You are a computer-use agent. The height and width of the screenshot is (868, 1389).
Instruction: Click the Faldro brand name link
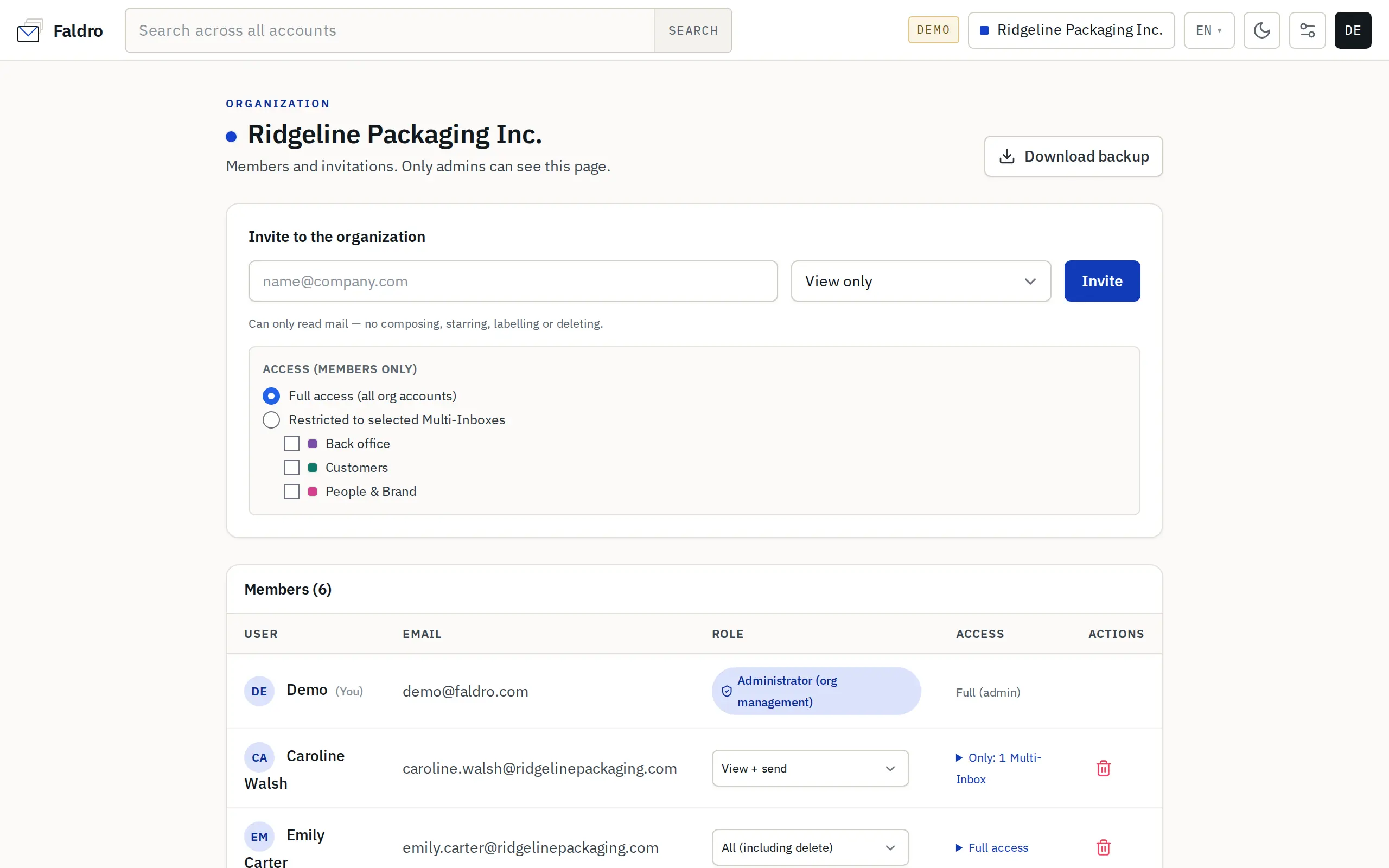click(x=78, y=30)
